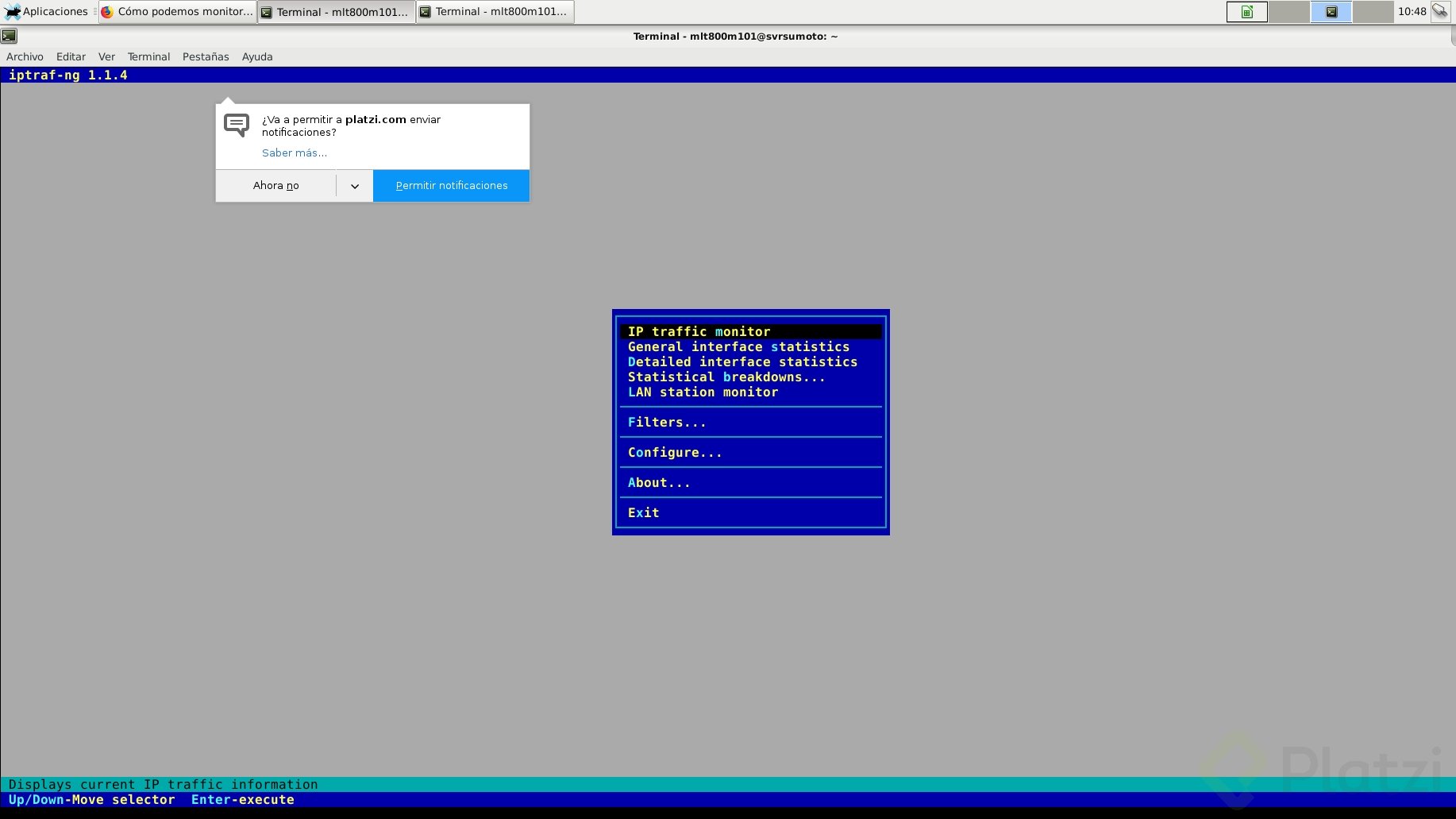The width and height of the screenshot is (1456, 819).
Task: Open the Archivo menu
Action: tap(25, 57)
